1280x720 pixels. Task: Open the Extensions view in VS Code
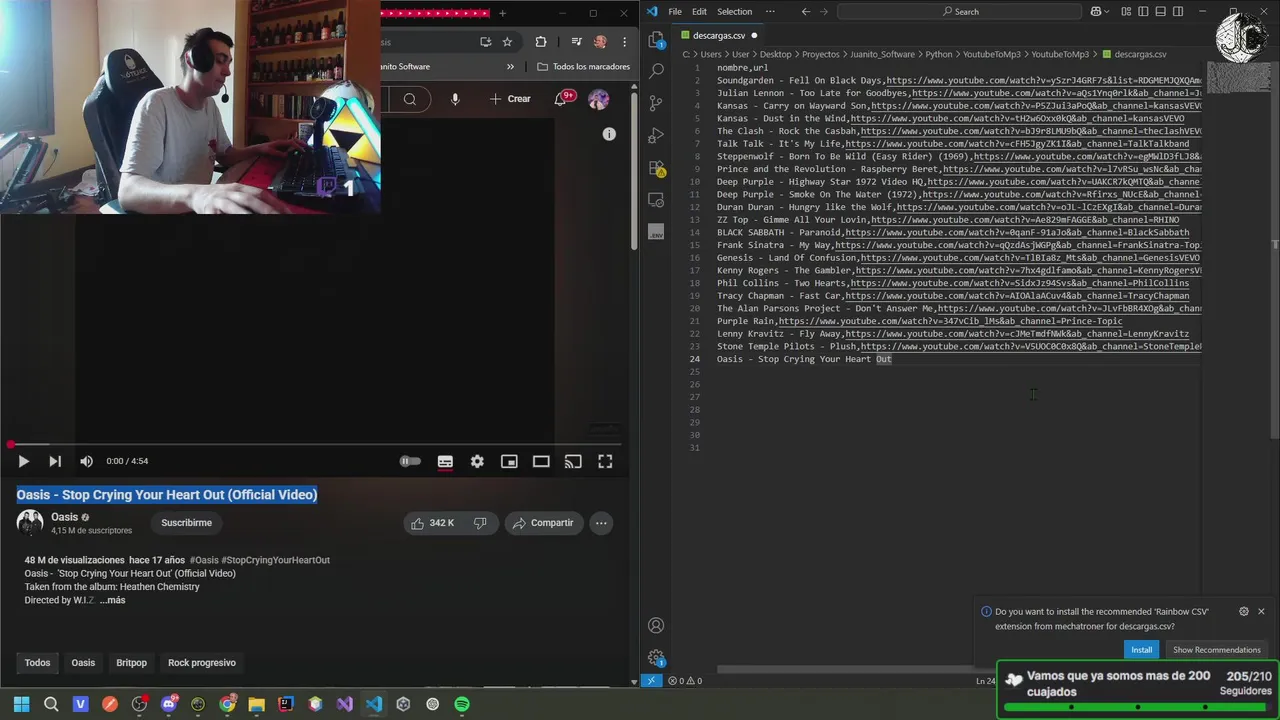[x=656, y=167]
